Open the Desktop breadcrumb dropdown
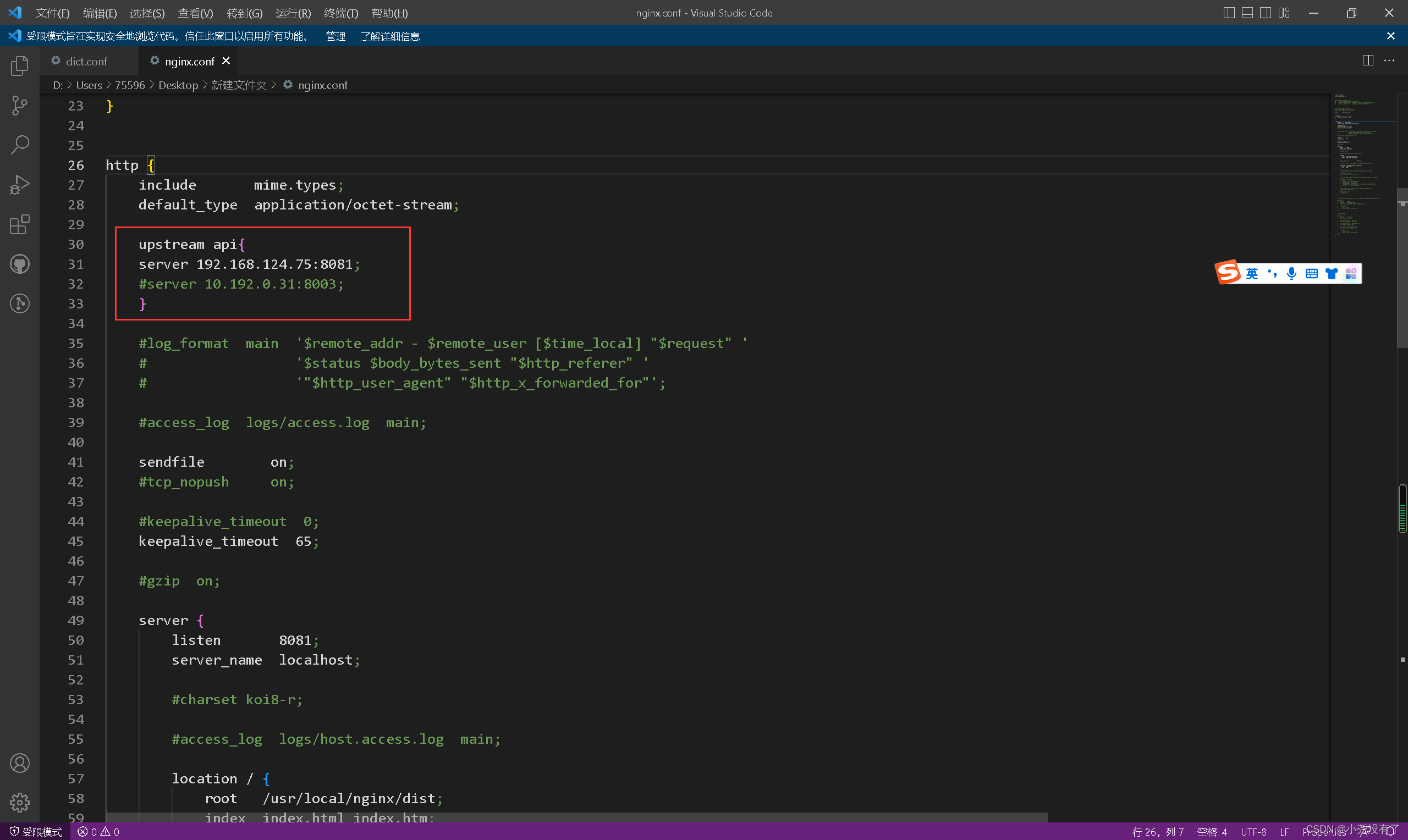The height and width of the screenshot is (840, 1408). click(x=178, y=85)
